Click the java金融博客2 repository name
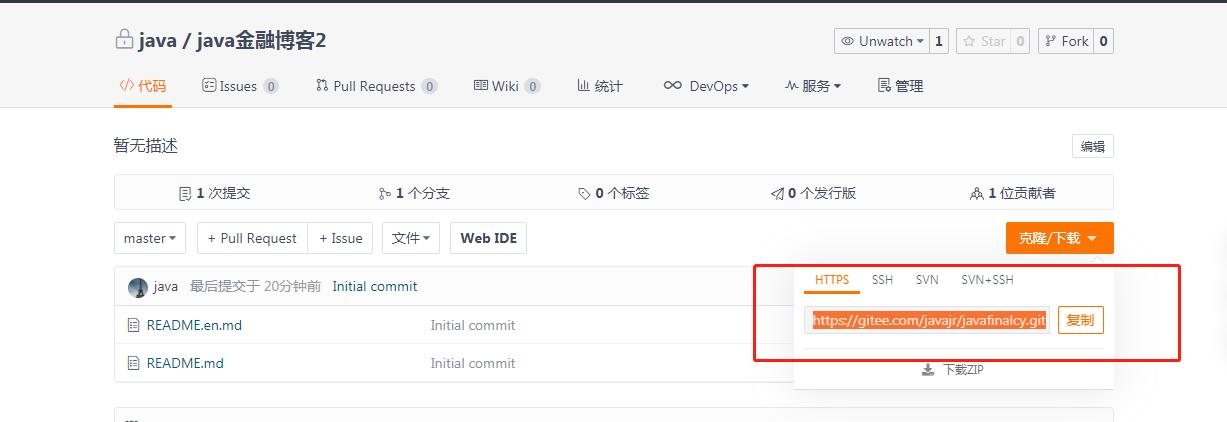This screenshot has width=1227, height=422. tap(262, 40)
